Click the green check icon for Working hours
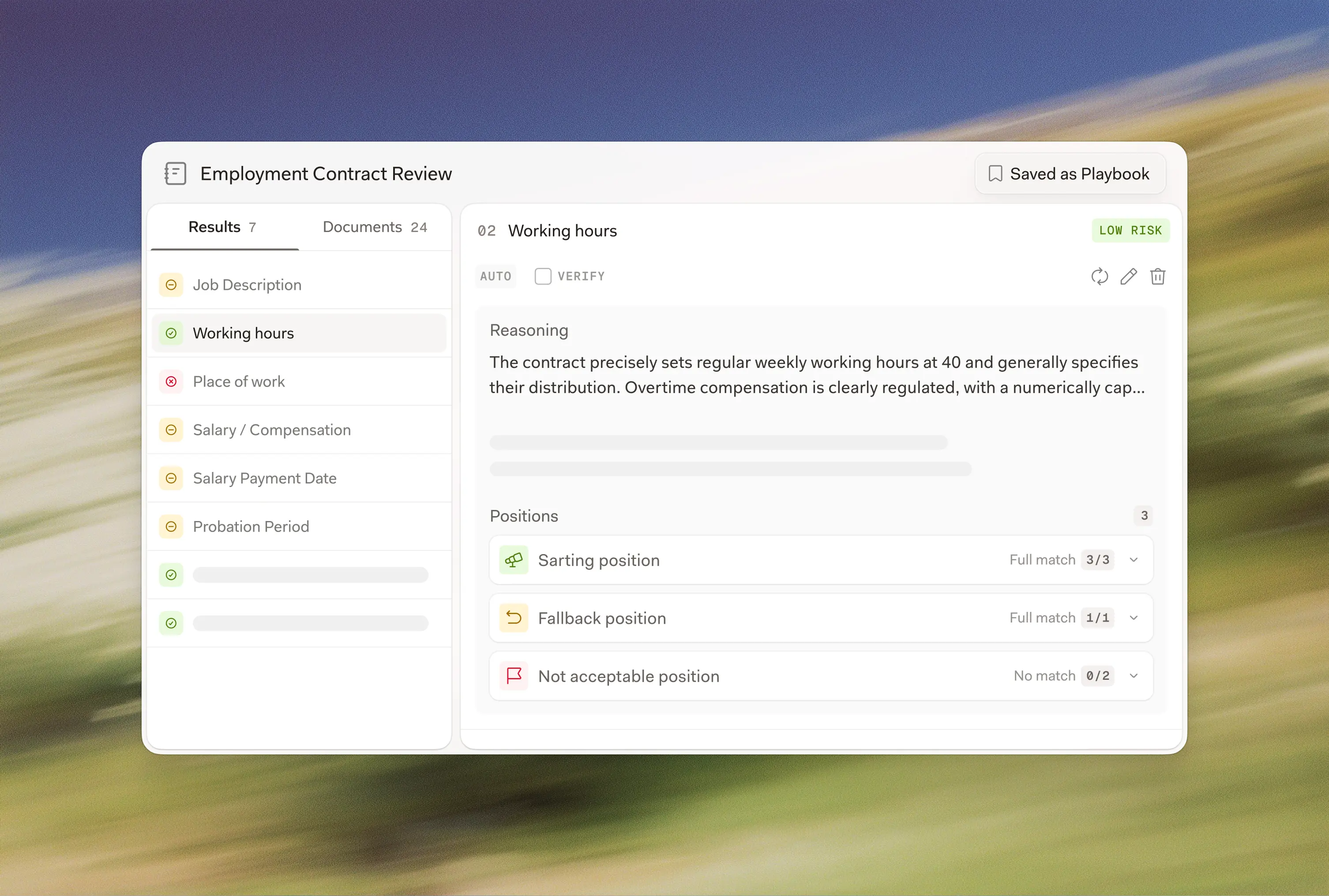This screenshot has width=1329, height=896. (171, 333)
